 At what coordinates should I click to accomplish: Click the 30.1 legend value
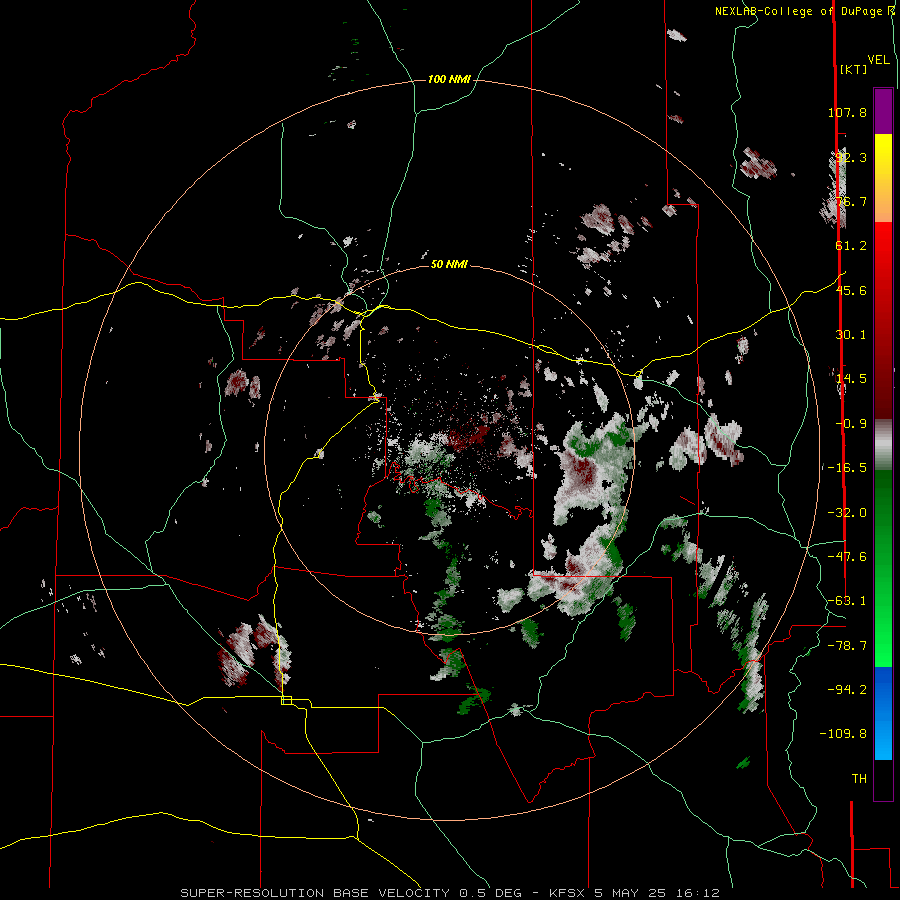tap(851, 335)
